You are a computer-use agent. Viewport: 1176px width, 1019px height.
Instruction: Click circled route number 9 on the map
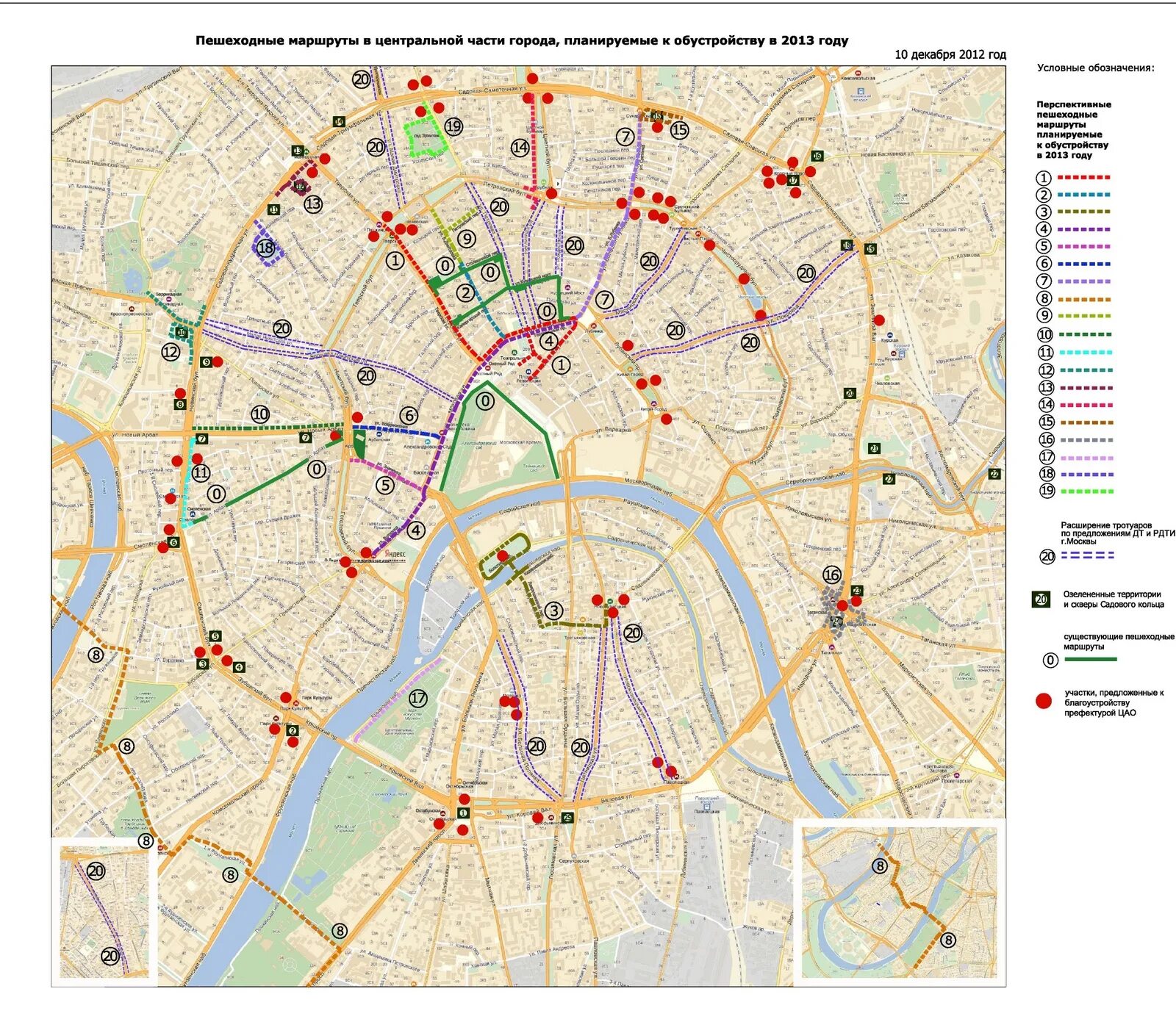(467, 239)
